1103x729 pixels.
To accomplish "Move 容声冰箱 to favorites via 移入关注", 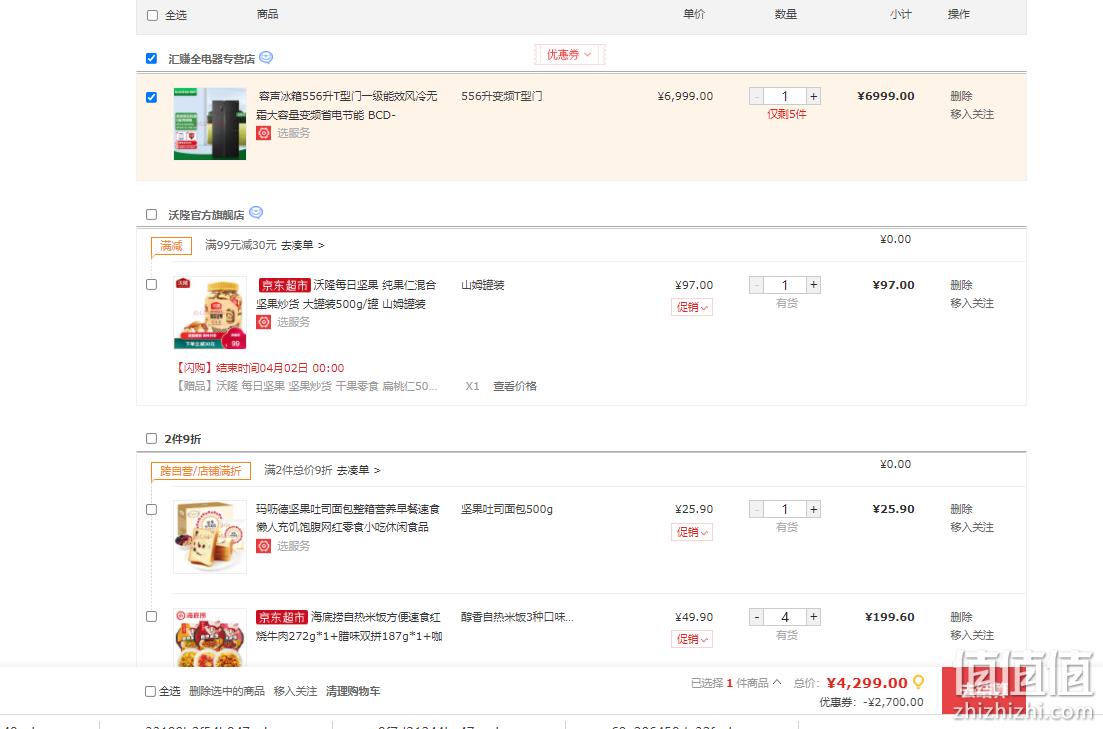I will (971, 114).
